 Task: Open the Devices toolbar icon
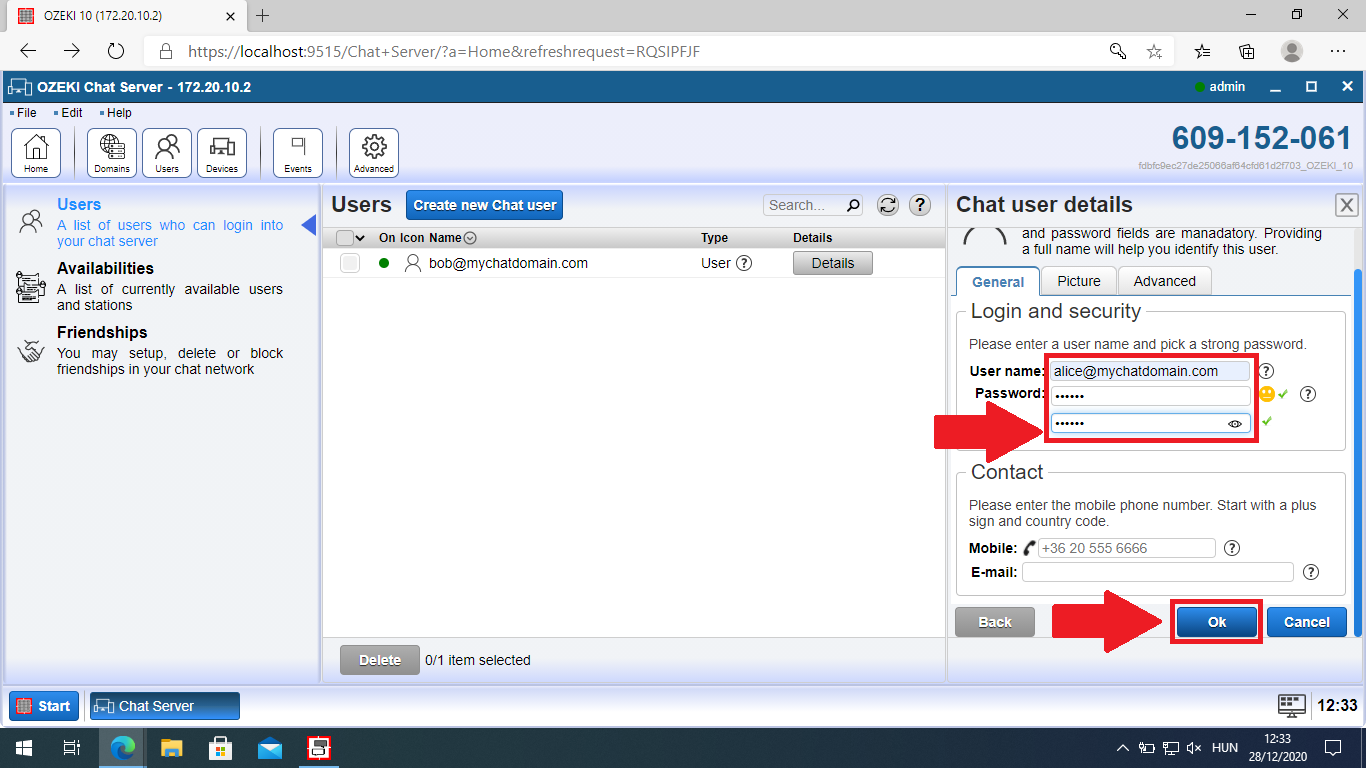pos(222,153)
